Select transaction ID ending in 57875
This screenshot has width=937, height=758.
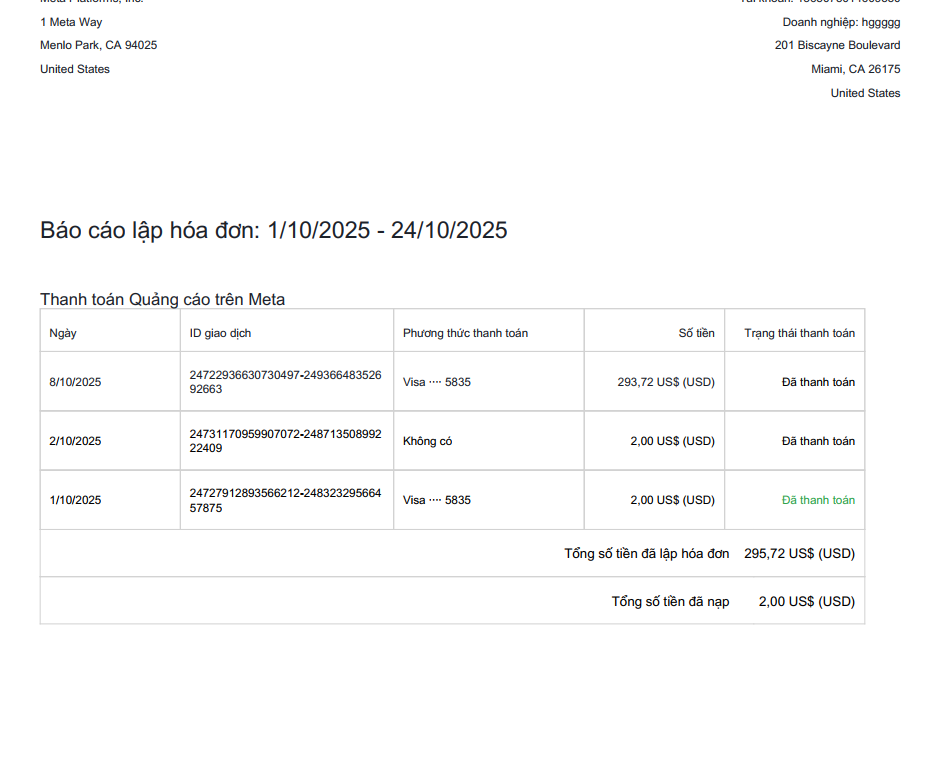point(286,500)
